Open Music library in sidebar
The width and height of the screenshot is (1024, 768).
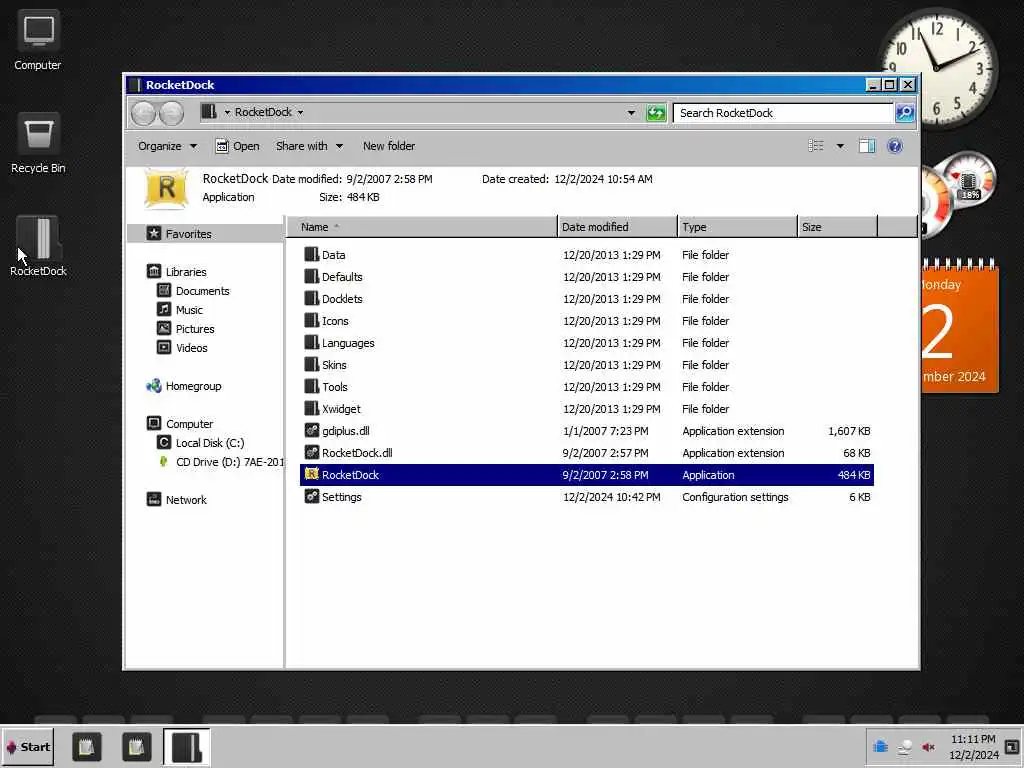pos(180,310)
